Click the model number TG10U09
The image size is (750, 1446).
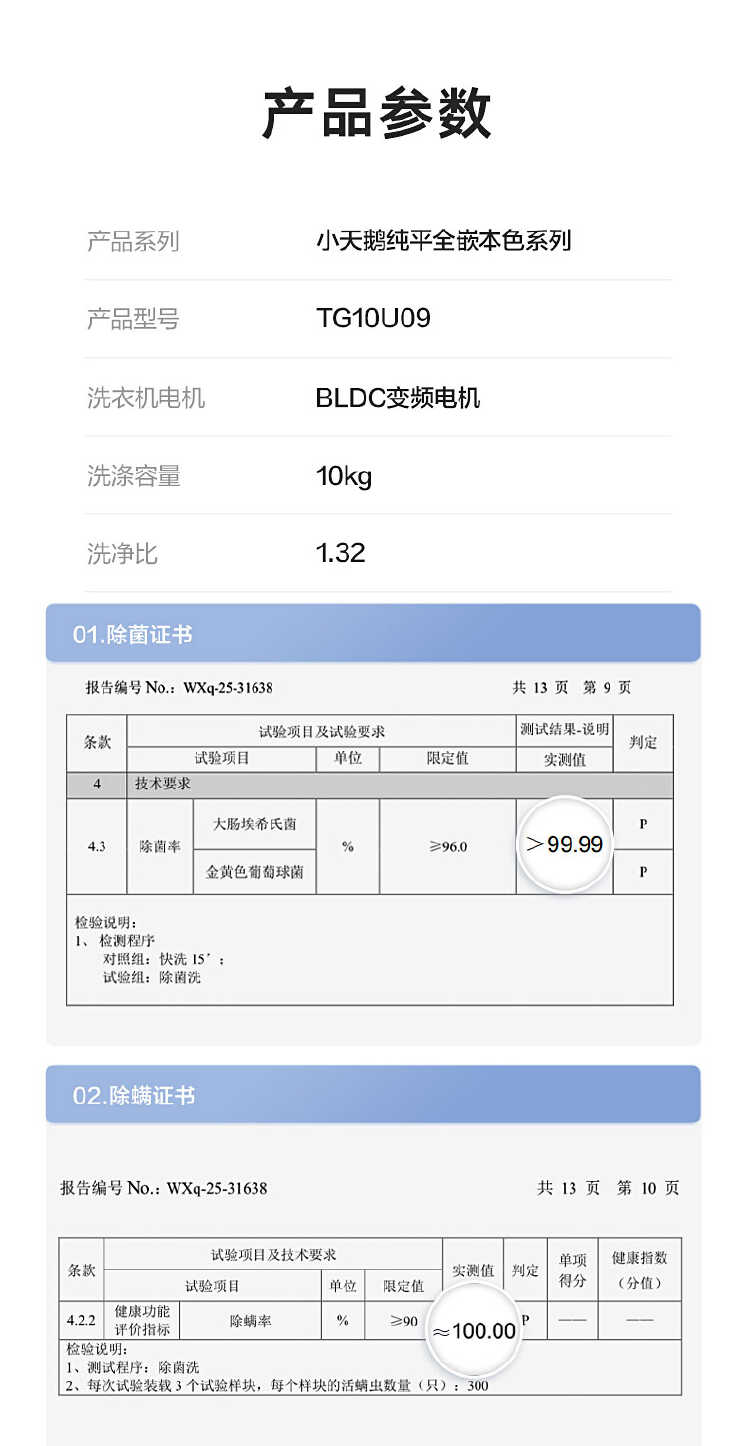point(373,319)
